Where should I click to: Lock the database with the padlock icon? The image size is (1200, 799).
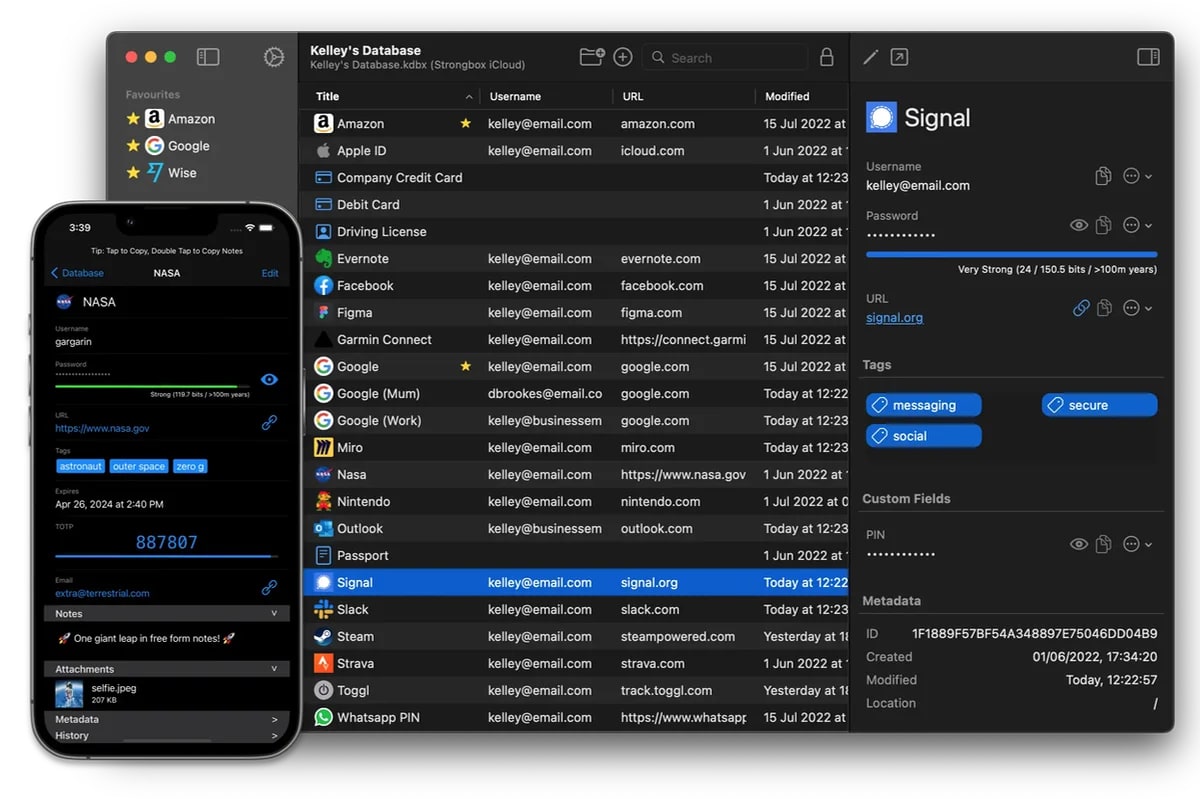tap(827, 57)
